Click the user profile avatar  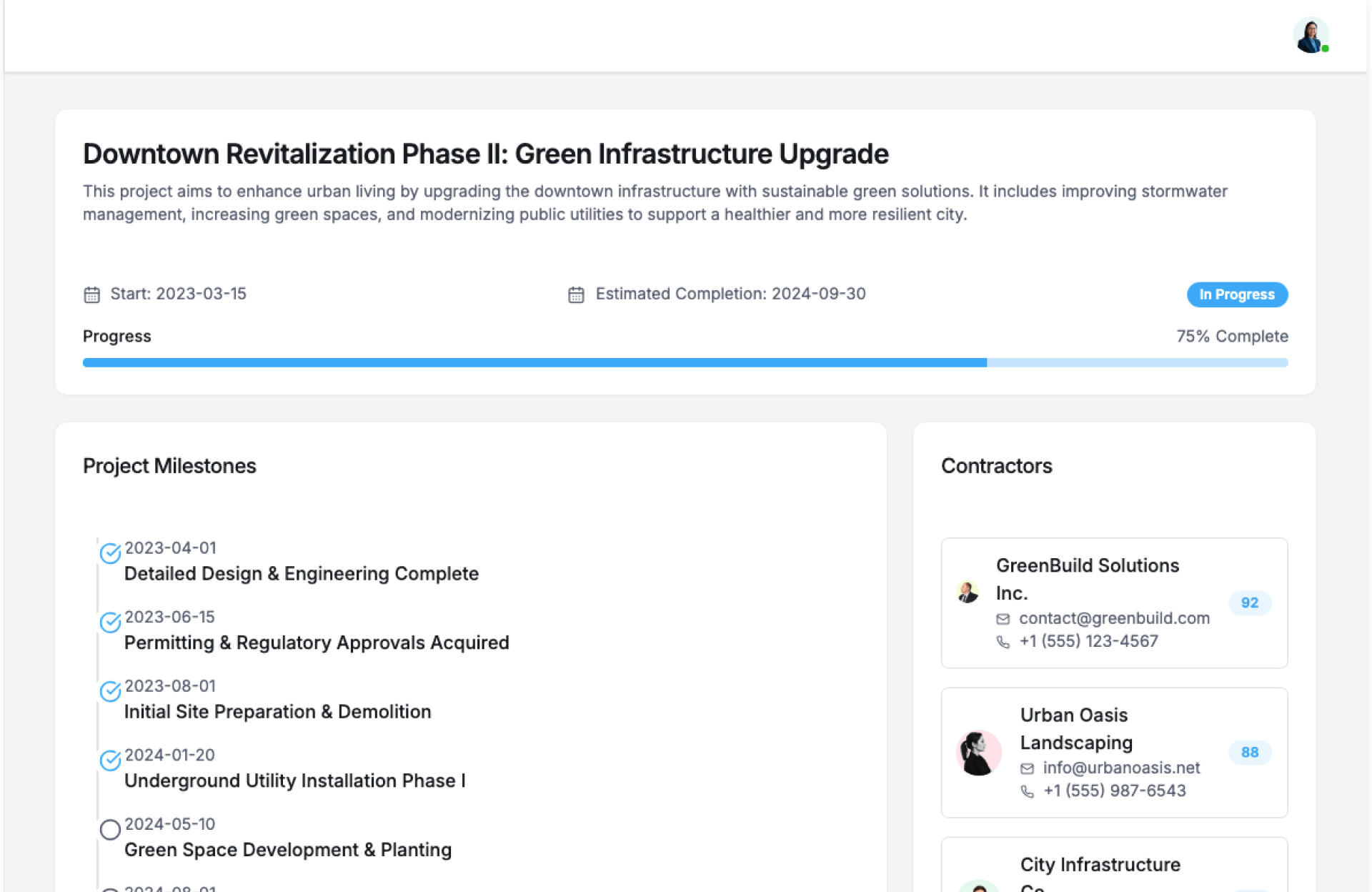[x=1310, y=36]
